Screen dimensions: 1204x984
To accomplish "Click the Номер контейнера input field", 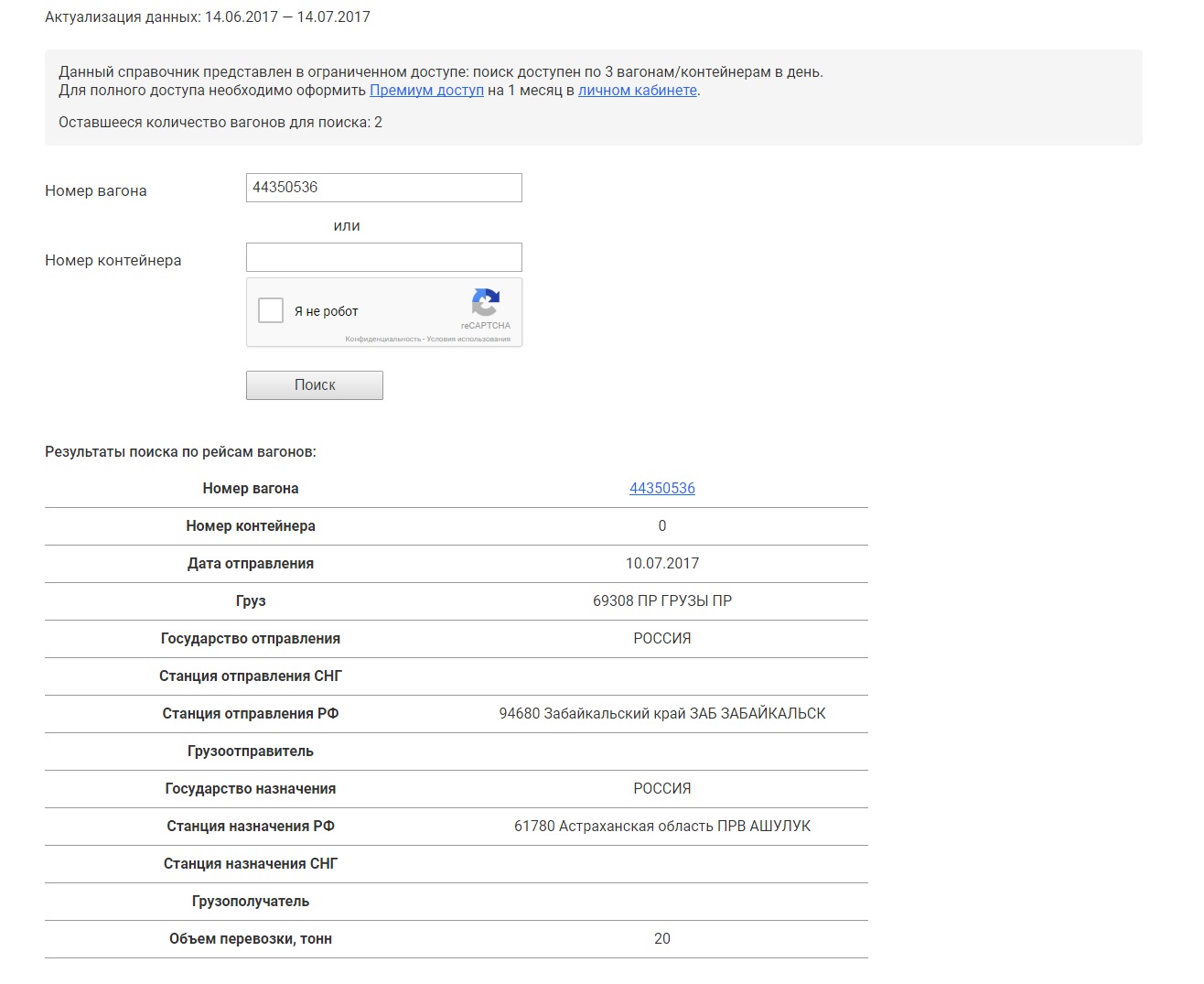I will click(x=384, y=257).
